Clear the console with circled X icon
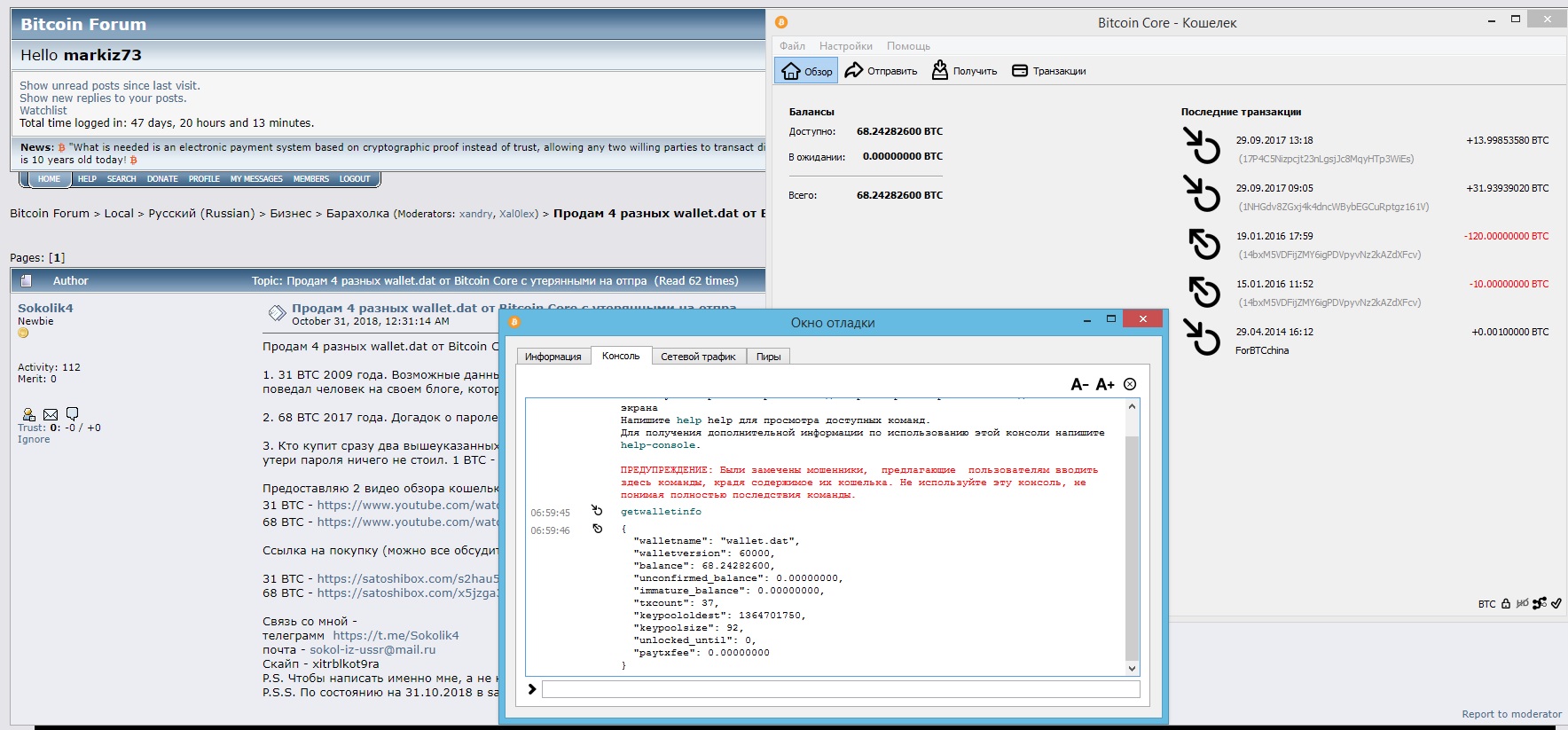 tap(1130, 384)
